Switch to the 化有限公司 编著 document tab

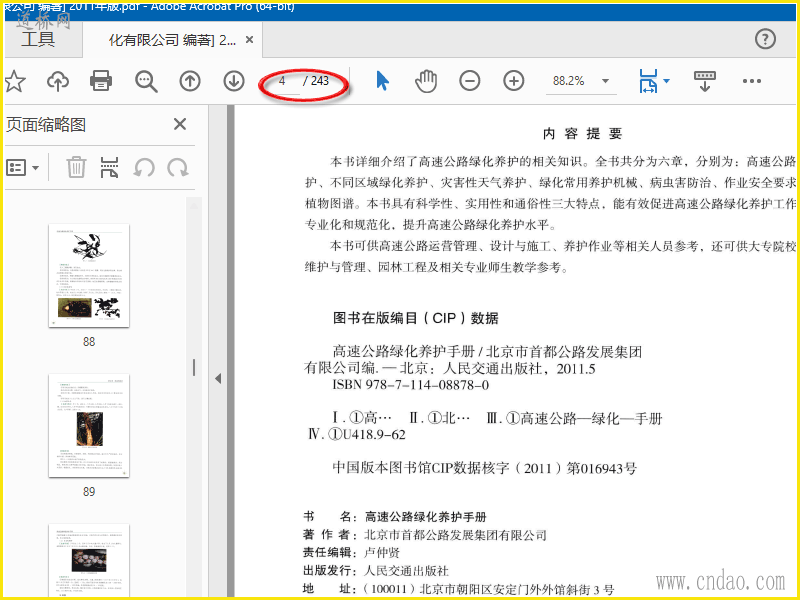172,40
